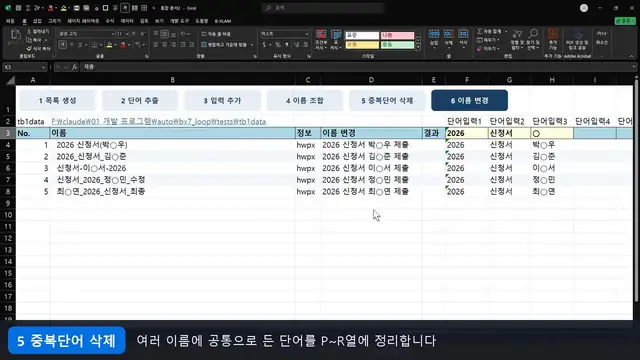Open the font size dropdown

127,34
